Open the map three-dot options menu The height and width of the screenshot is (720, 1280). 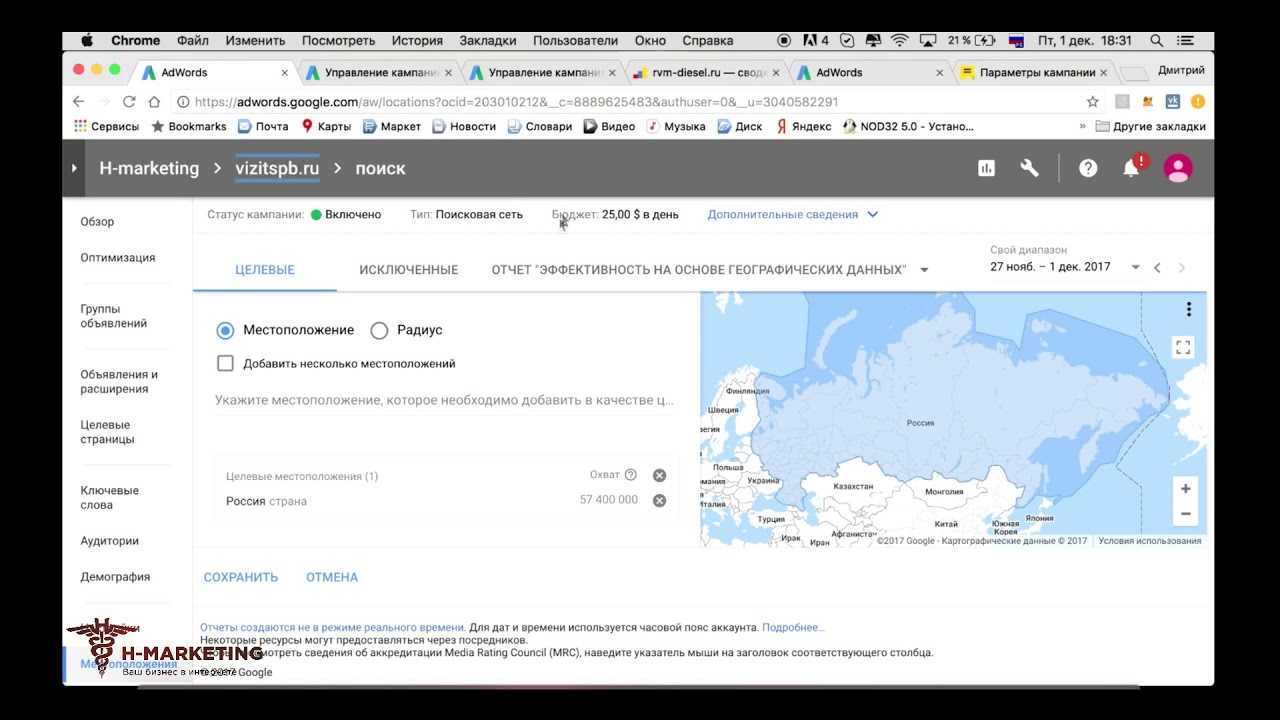pyautogui.click(x=1188, y=309)
